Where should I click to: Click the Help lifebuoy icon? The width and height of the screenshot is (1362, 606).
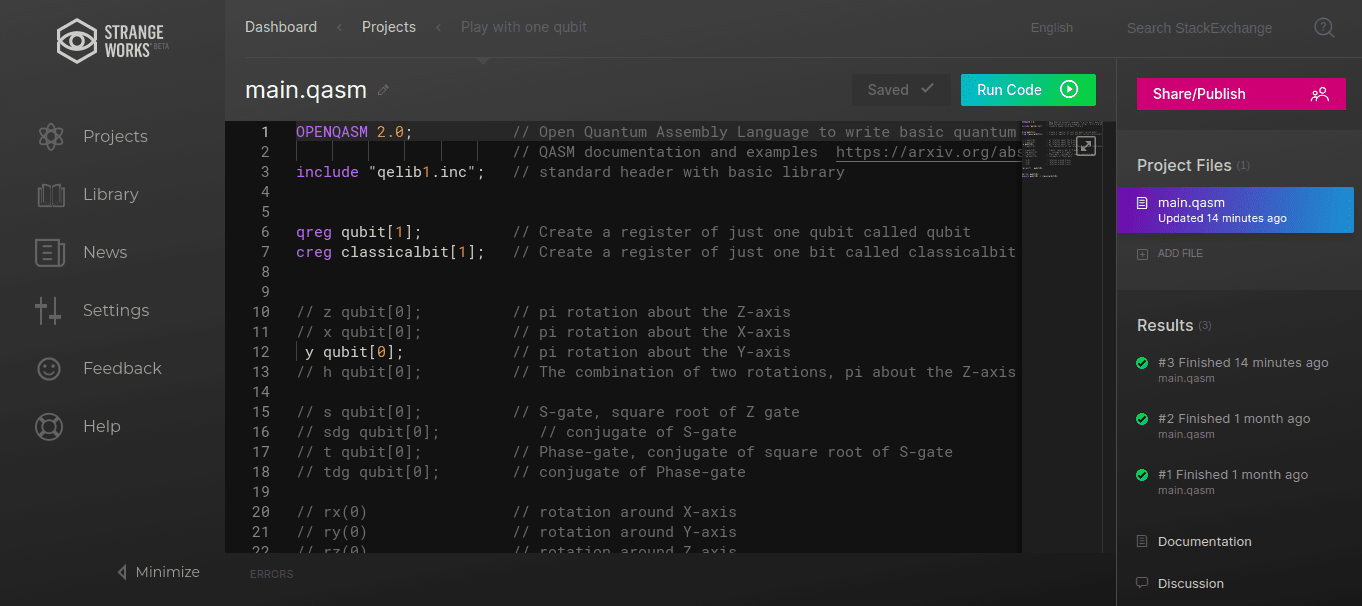(x=49, y=426)
